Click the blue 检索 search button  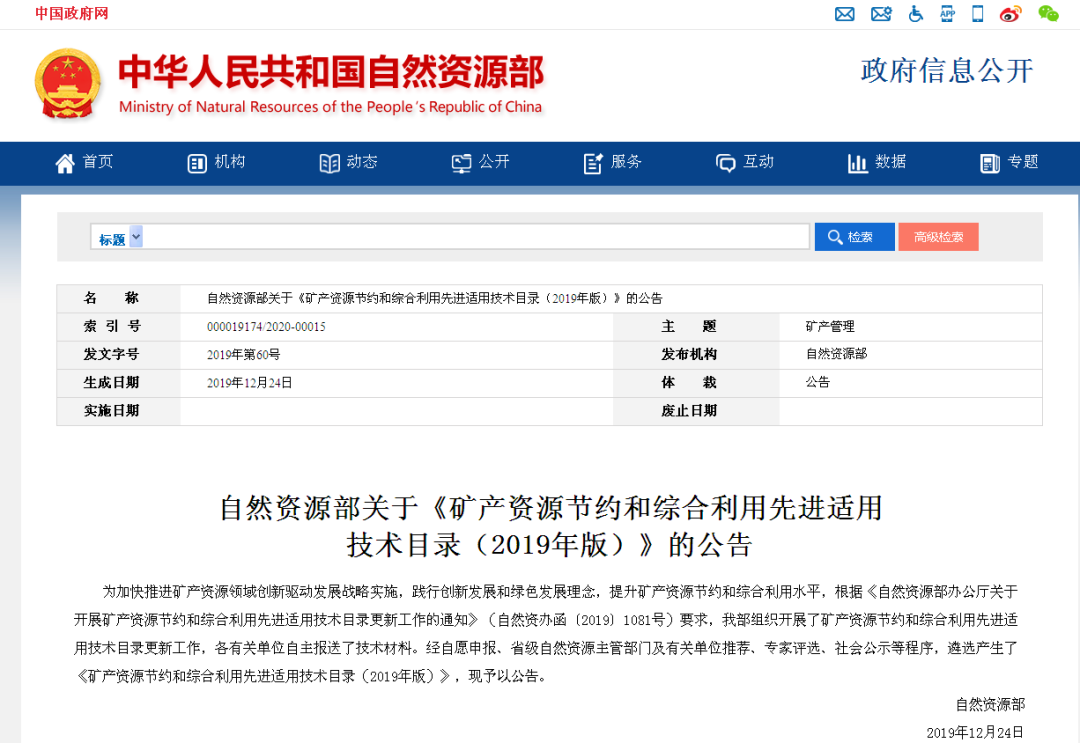click(x=855, y=237)
